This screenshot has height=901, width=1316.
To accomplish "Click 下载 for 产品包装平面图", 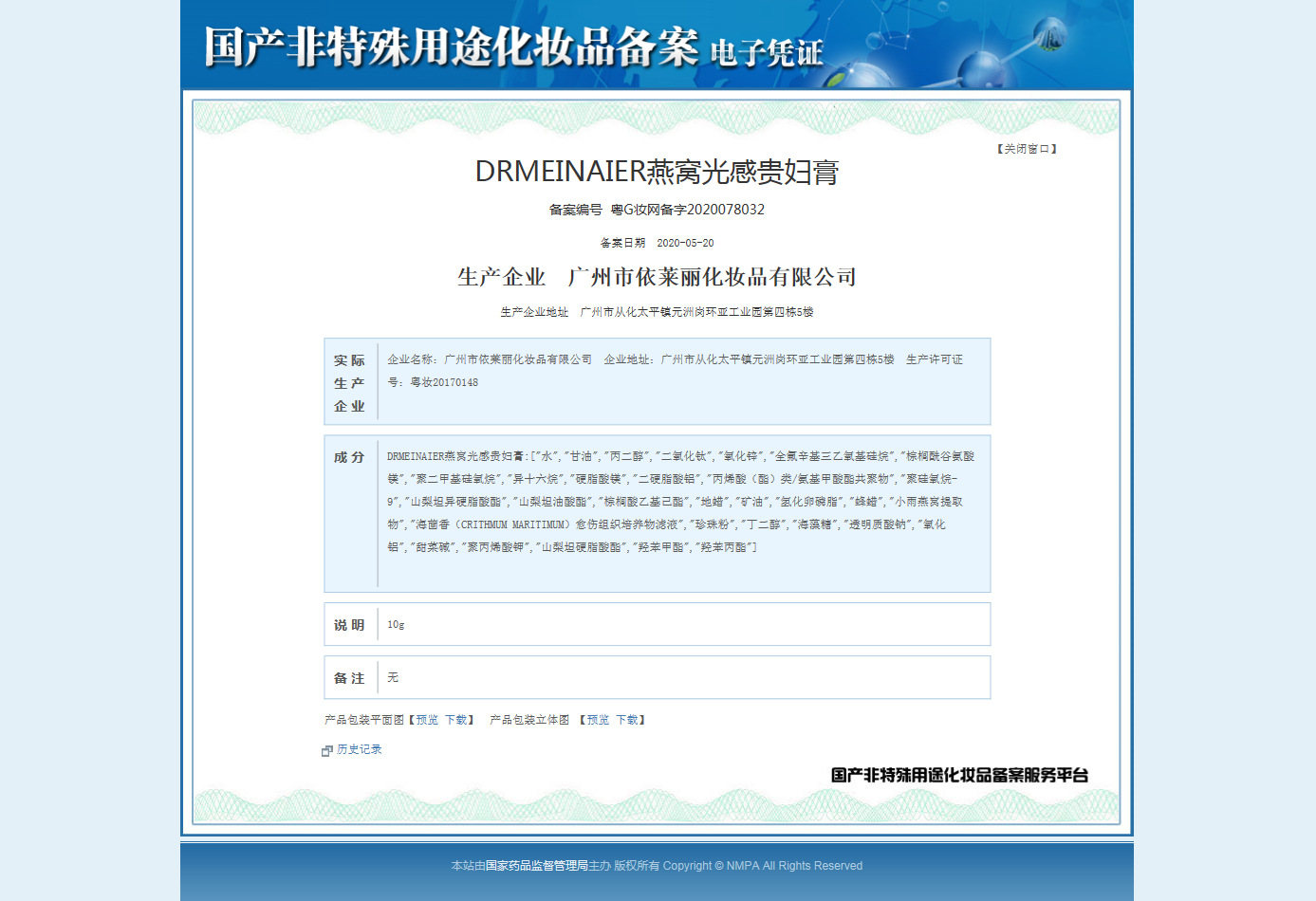I will pos(456,720).
